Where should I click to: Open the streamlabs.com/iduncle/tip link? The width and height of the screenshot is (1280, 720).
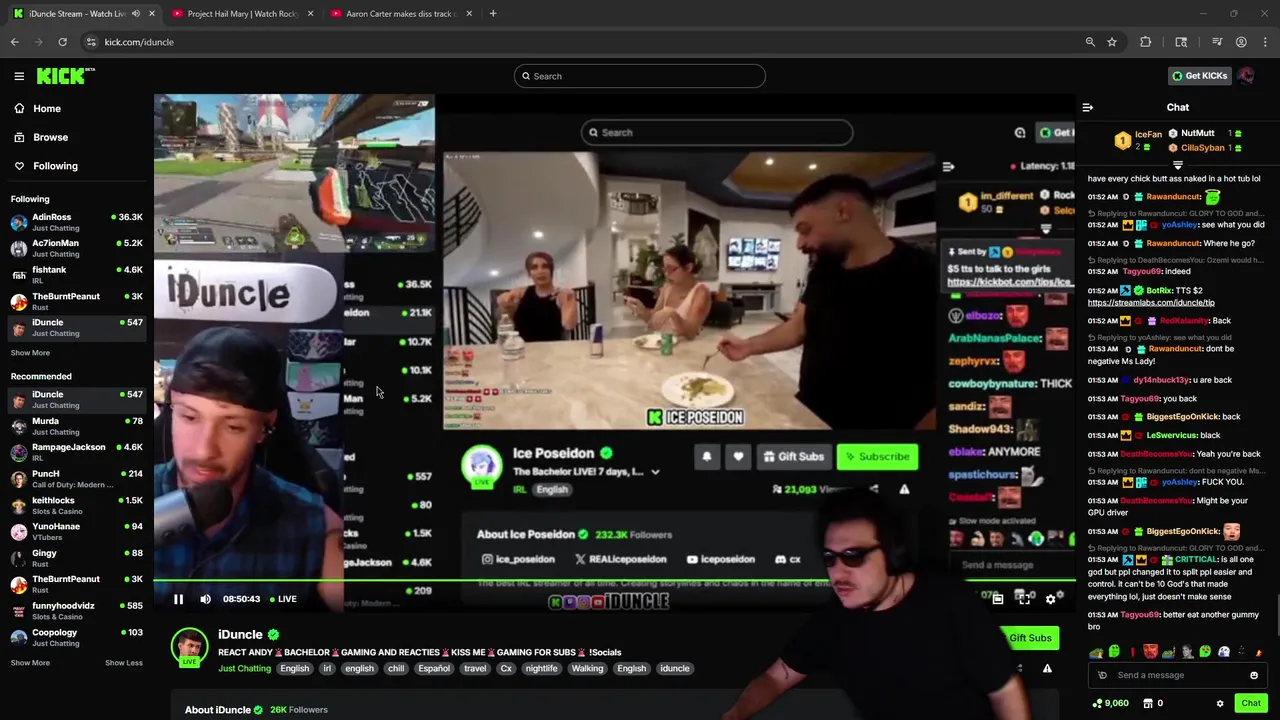[x=1151, y=303]
